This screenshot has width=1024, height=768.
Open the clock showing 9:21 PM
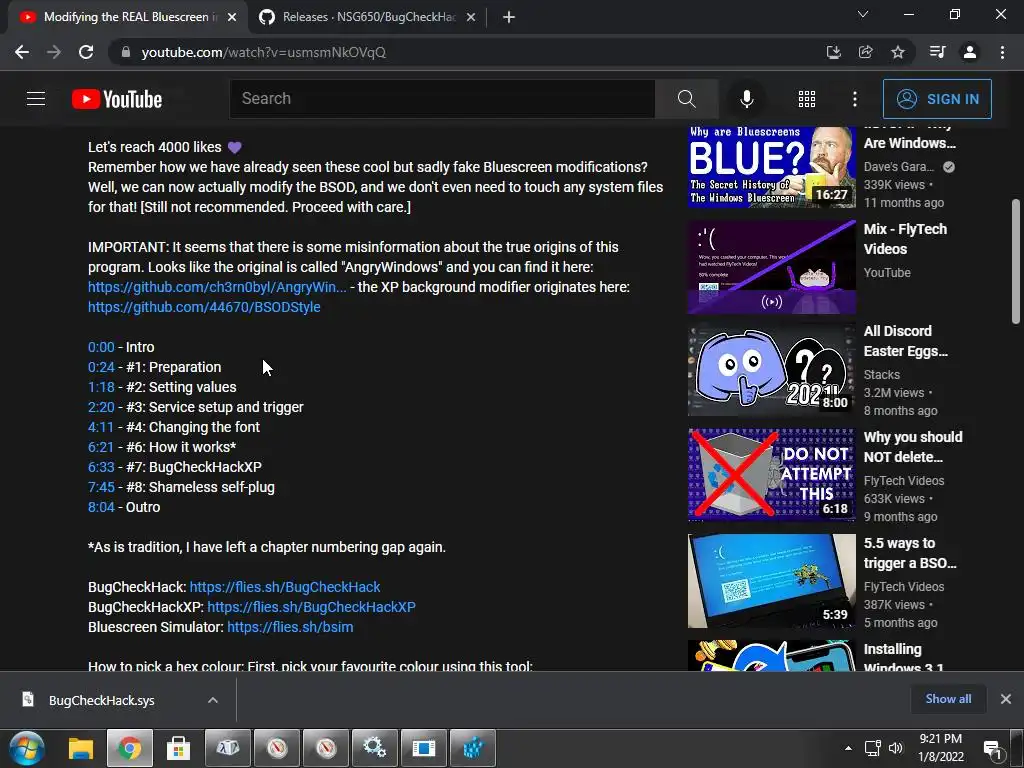pyautogui.click(x=940, y=748)
